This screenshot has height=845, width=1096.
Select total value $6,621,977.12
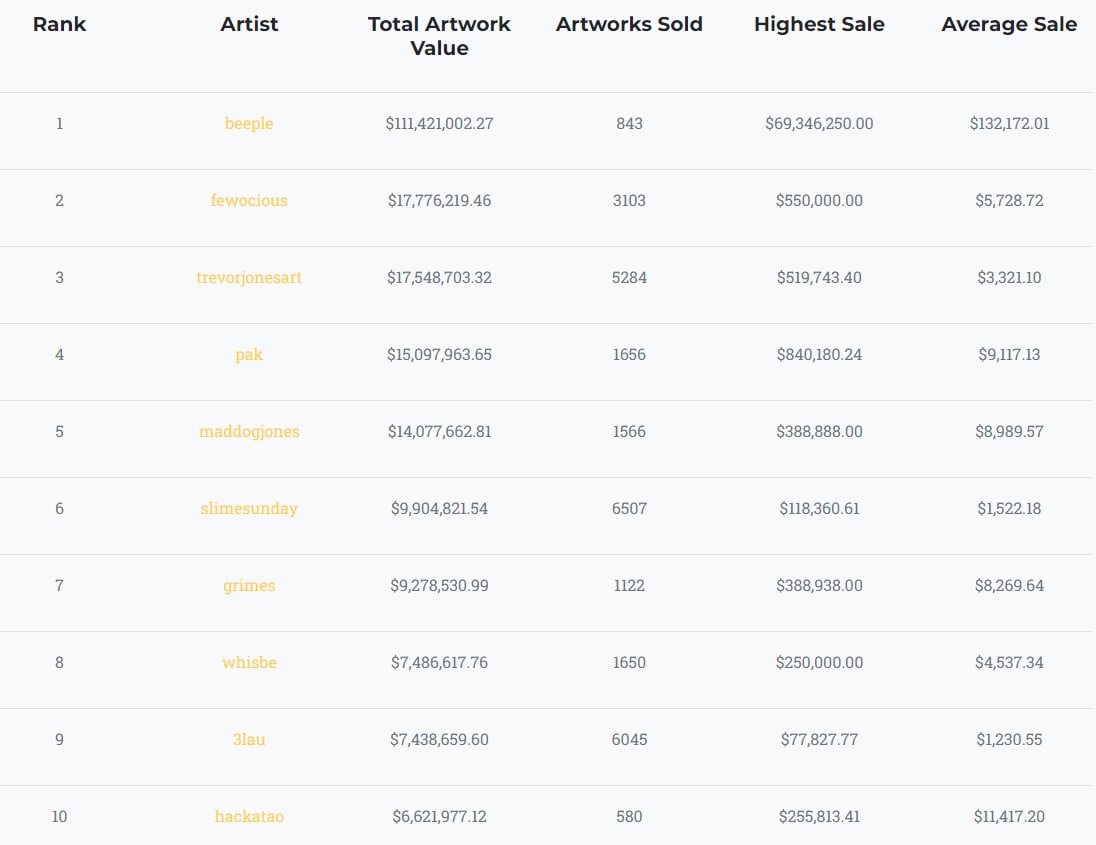(439, 816)
